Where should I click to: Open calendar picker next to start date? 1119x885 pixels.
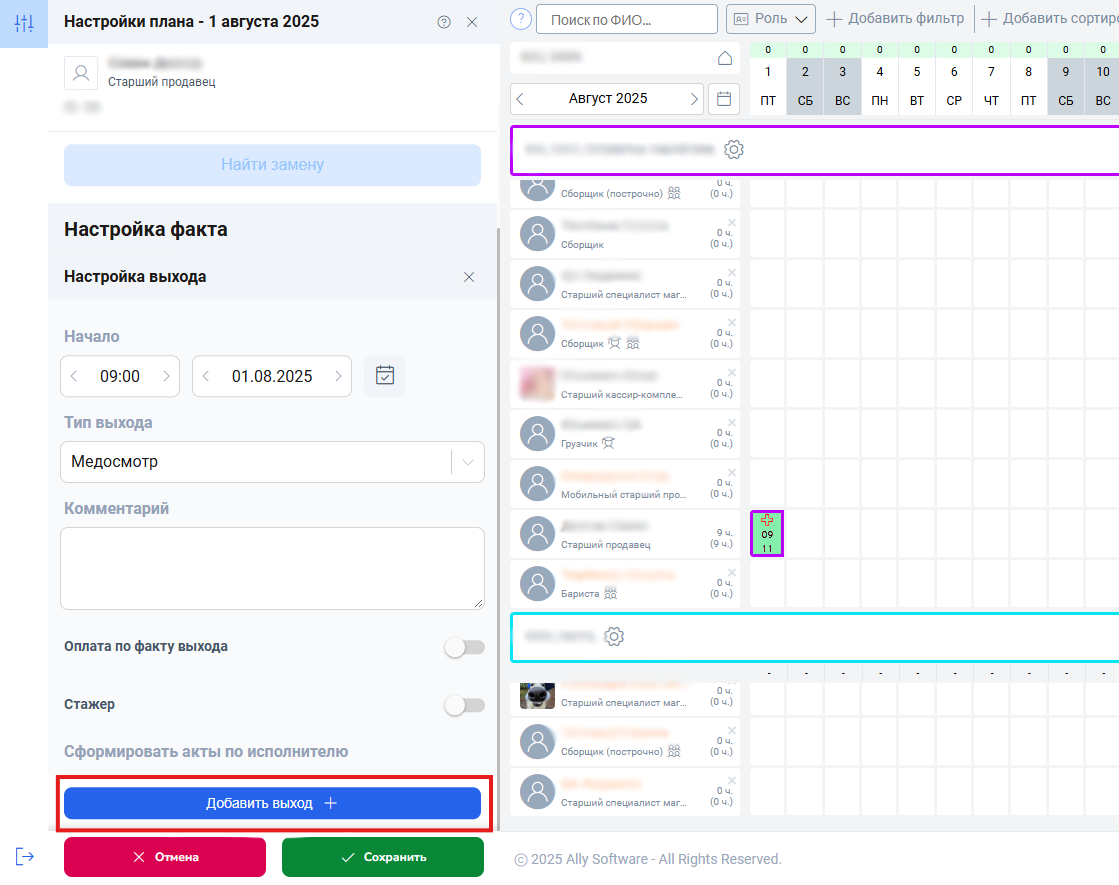pos(385,376)
